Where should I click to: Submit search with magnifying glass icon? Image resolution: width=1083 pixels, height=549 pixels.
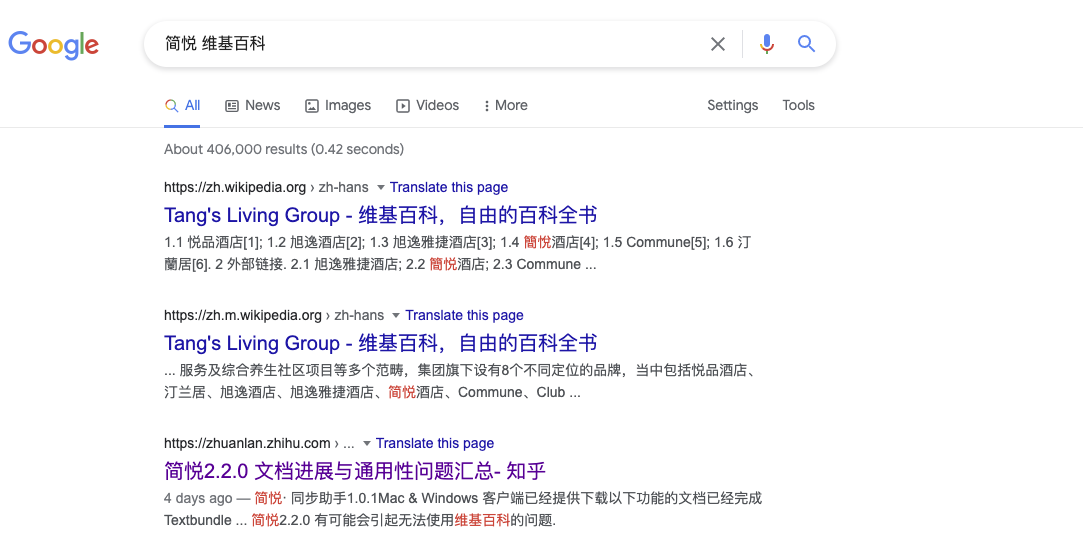pyautogui.click(x=806, y=44)
